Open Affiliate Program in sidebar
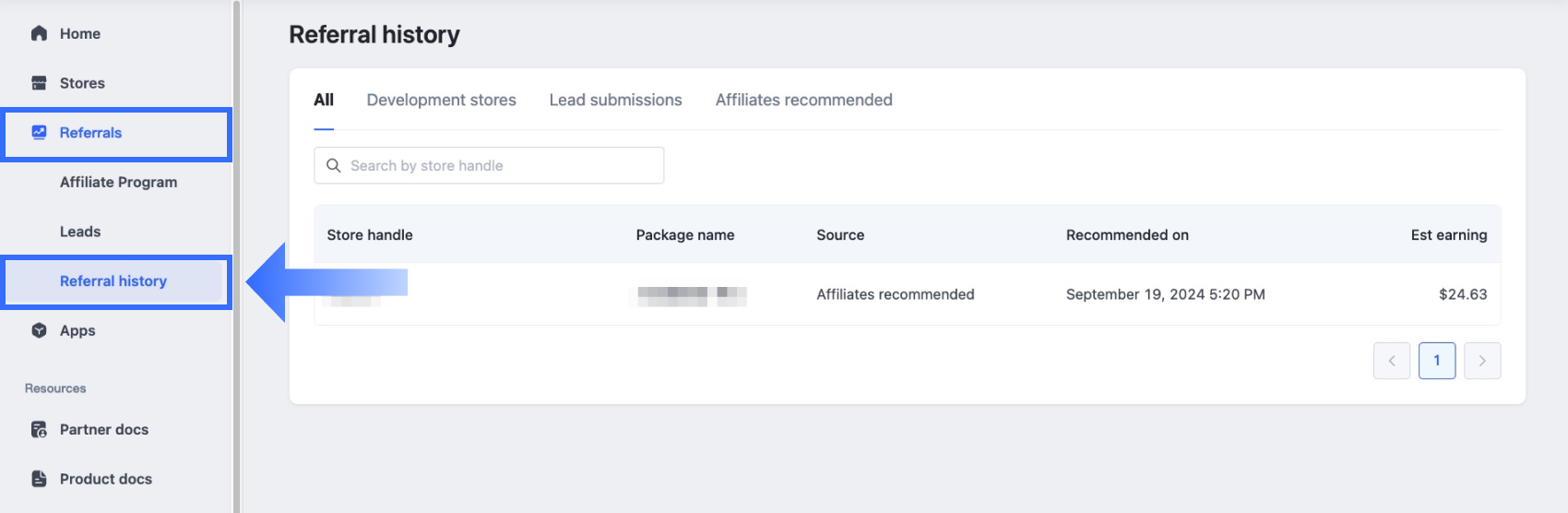The width and height of the screenshot is (1568, 513). [118, 183]
